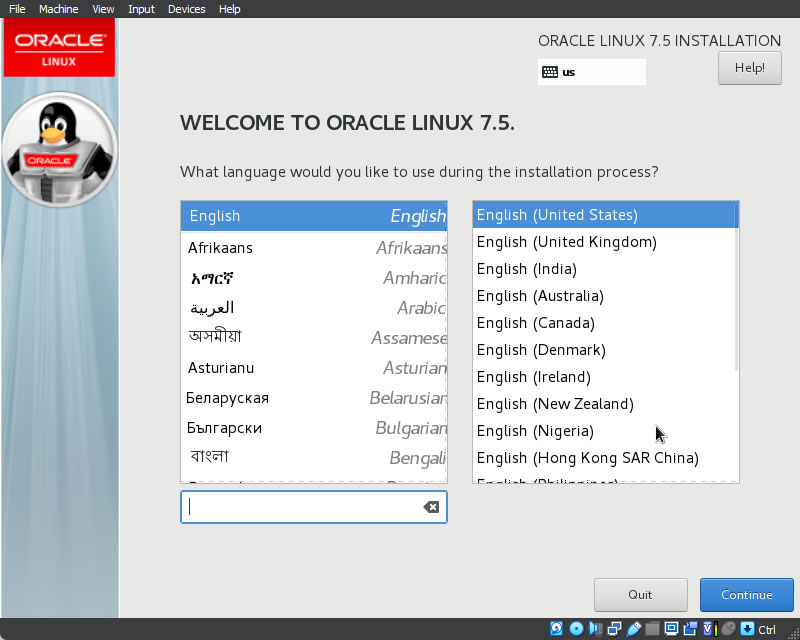
Task: Pick English (Denmark) locale
Action: tap(605, 350)
